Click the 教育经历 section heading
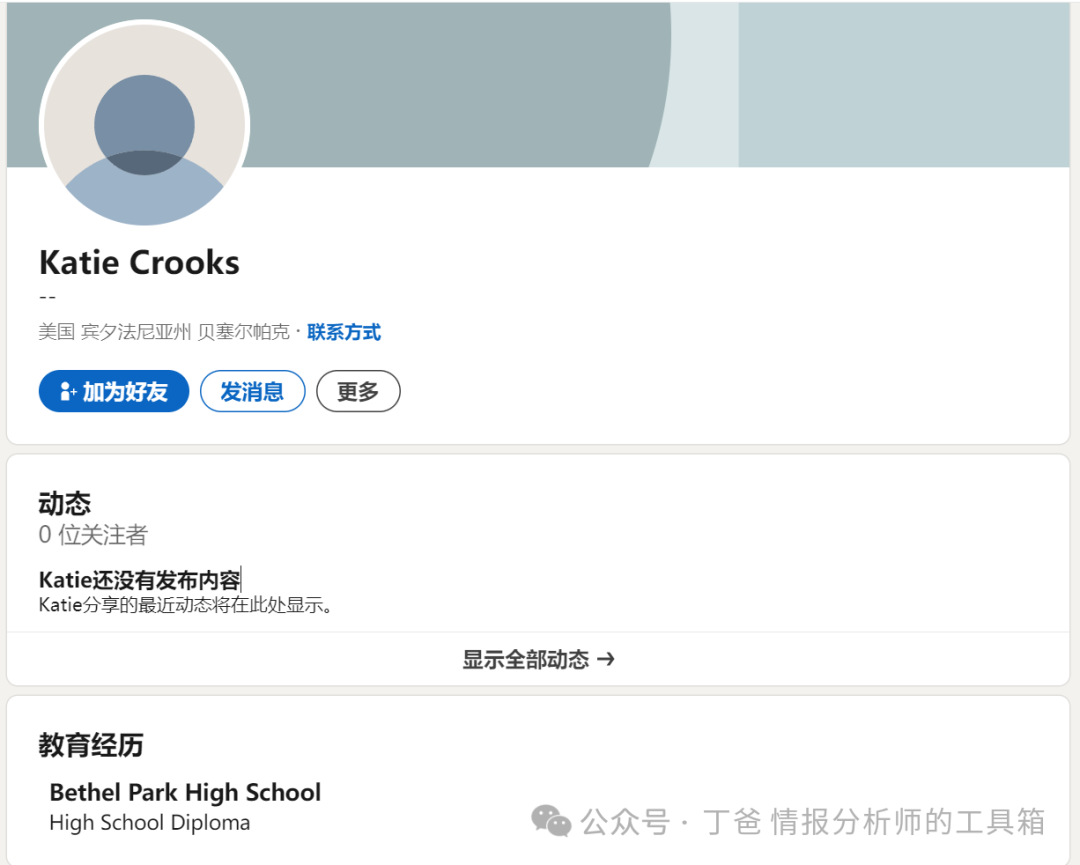Image resolution: width=1080 pixels, height=865 pixels. click(x=91, y=744)
